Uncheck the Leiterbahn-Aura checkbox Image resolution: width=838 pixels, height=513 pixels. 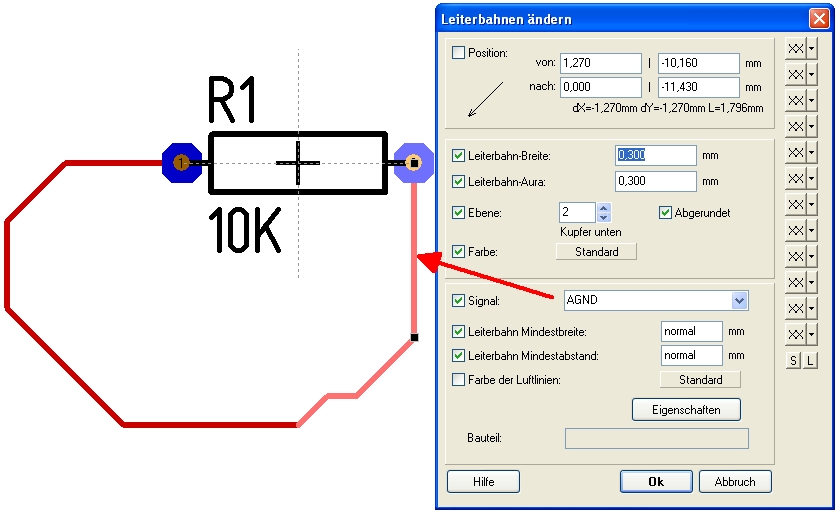coord(459,182)
